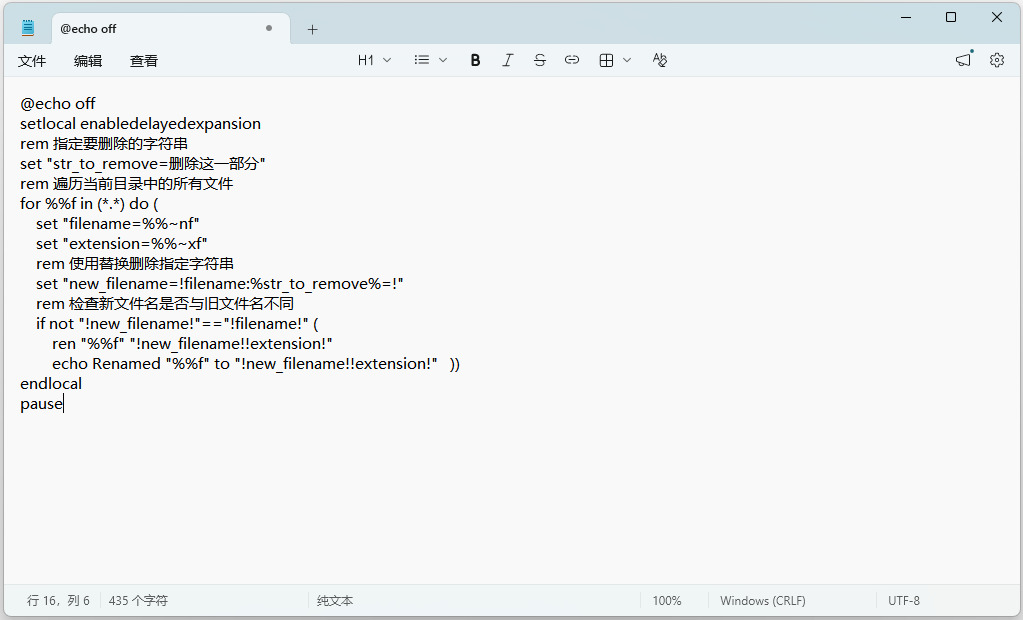Click the set "str_to_remove=删除这一部分" line
The width and height of the screenshot is (1023, 620).
pyautogui.click(x=142, y=164)
